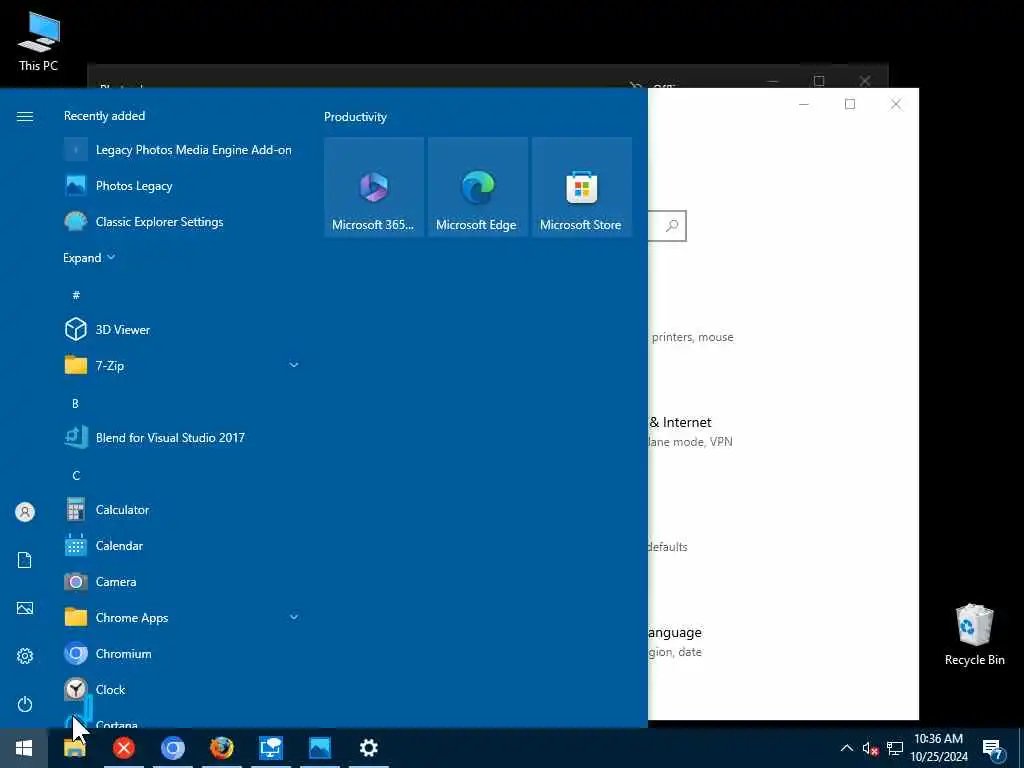Show hidden system tray icons
Image resolution: width=1024 pixels, height=768 pixels.
coord(846,748)
